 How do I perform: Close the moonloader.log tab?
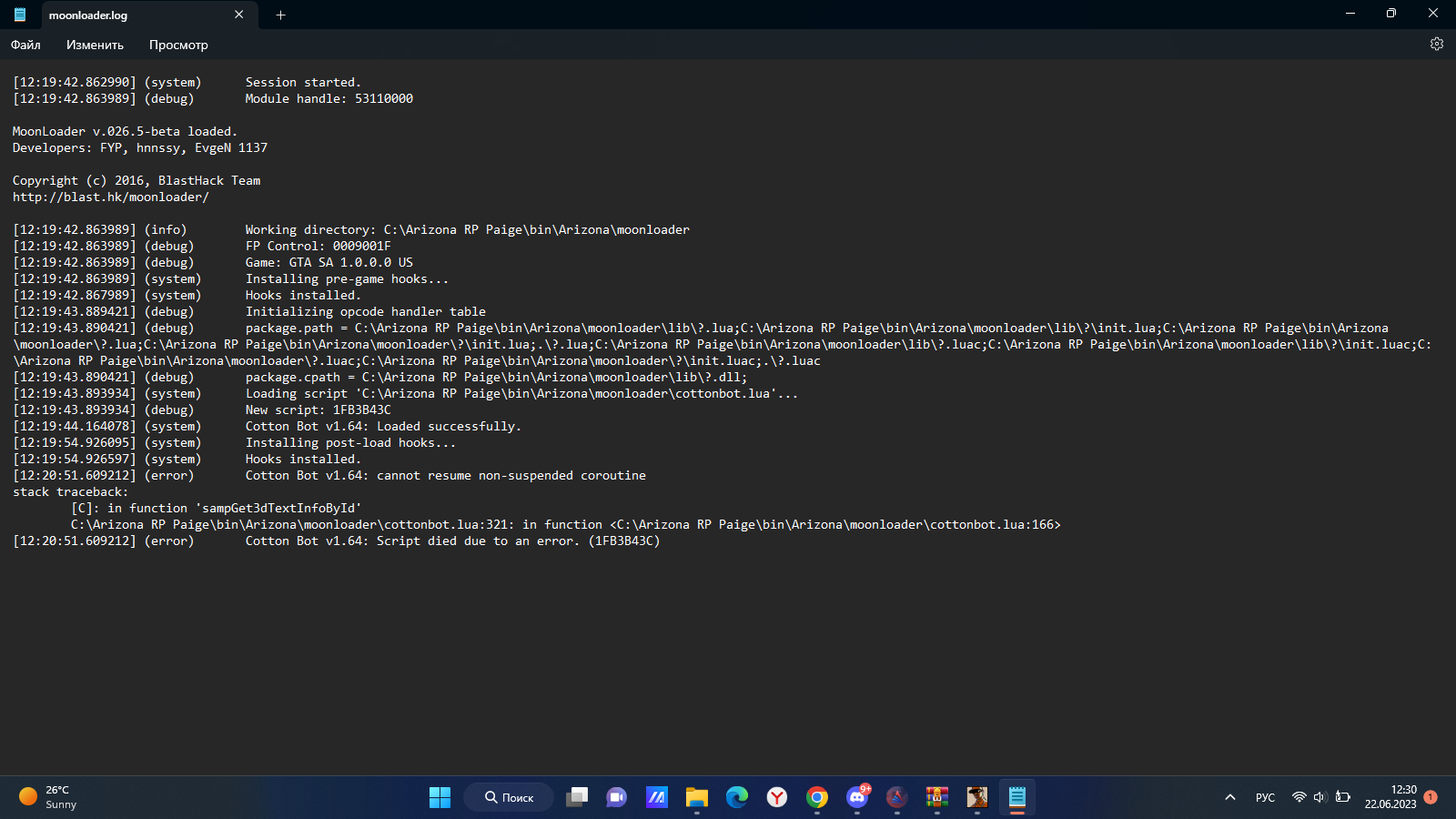(239, 15)
